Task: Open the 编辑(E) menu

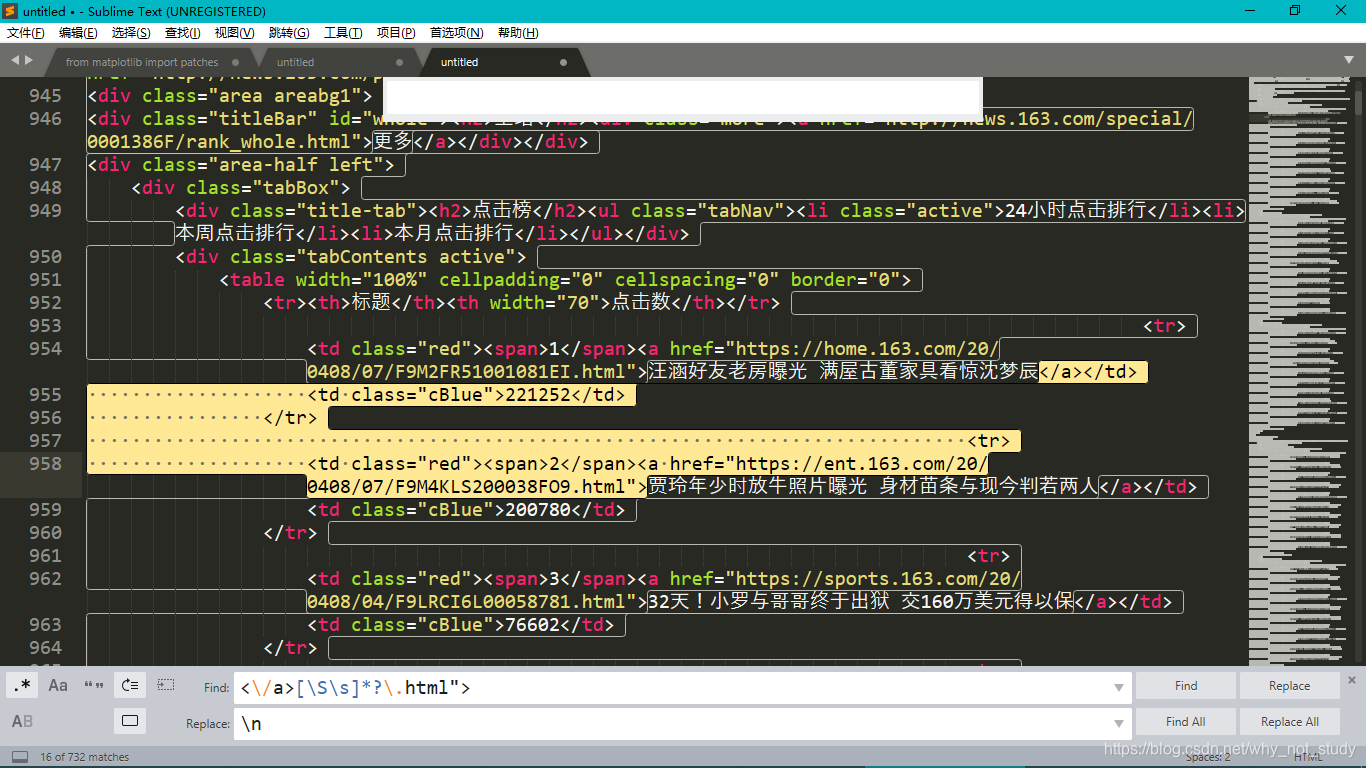Action: pos(78,33)
